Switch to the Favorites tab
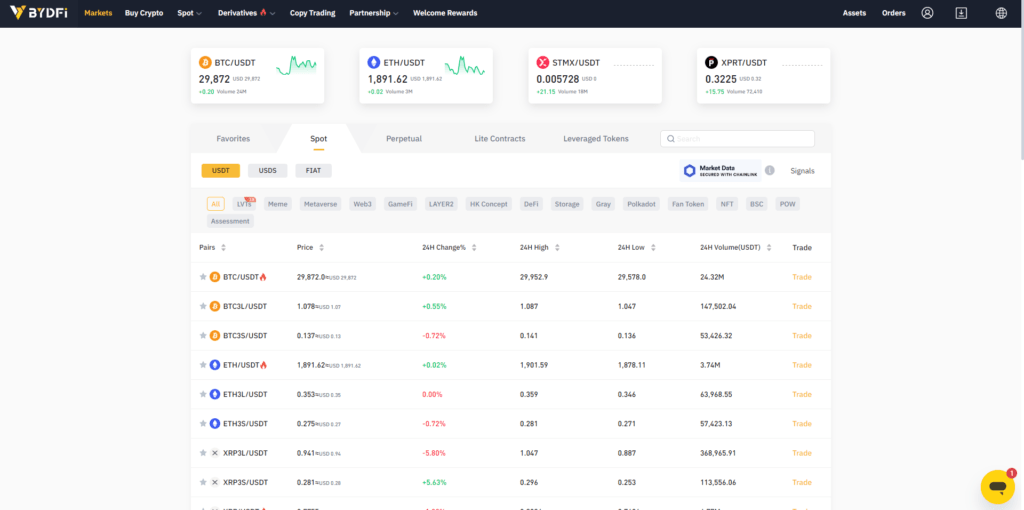Screen dimensions: 1024x510 click(x=233, y=138)
